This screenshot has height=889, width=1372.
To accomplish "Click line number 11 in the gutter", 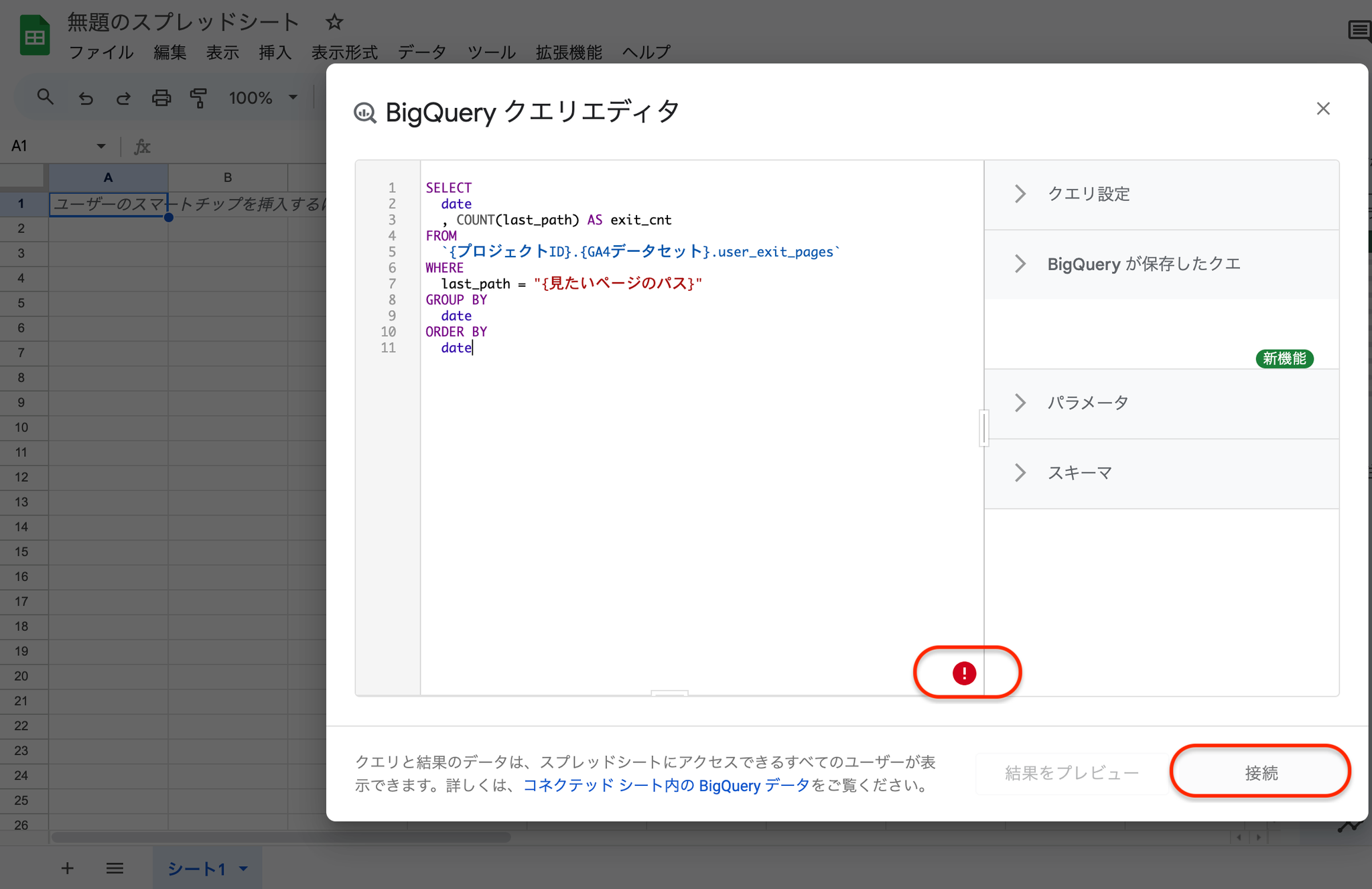I will [x=388, y=348].
